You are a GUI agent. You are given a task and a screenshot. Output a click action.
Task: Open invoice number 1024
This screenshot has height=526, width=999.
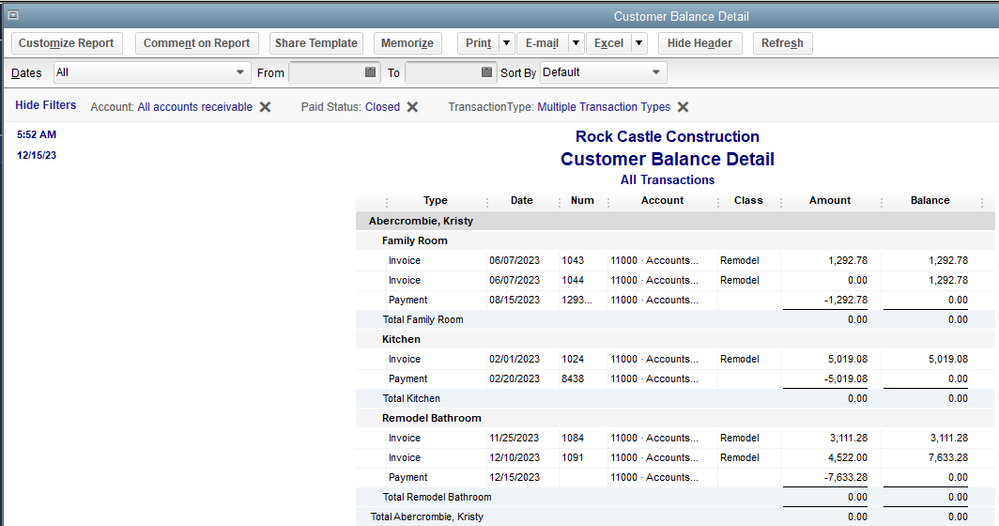(x=675, y=359)
